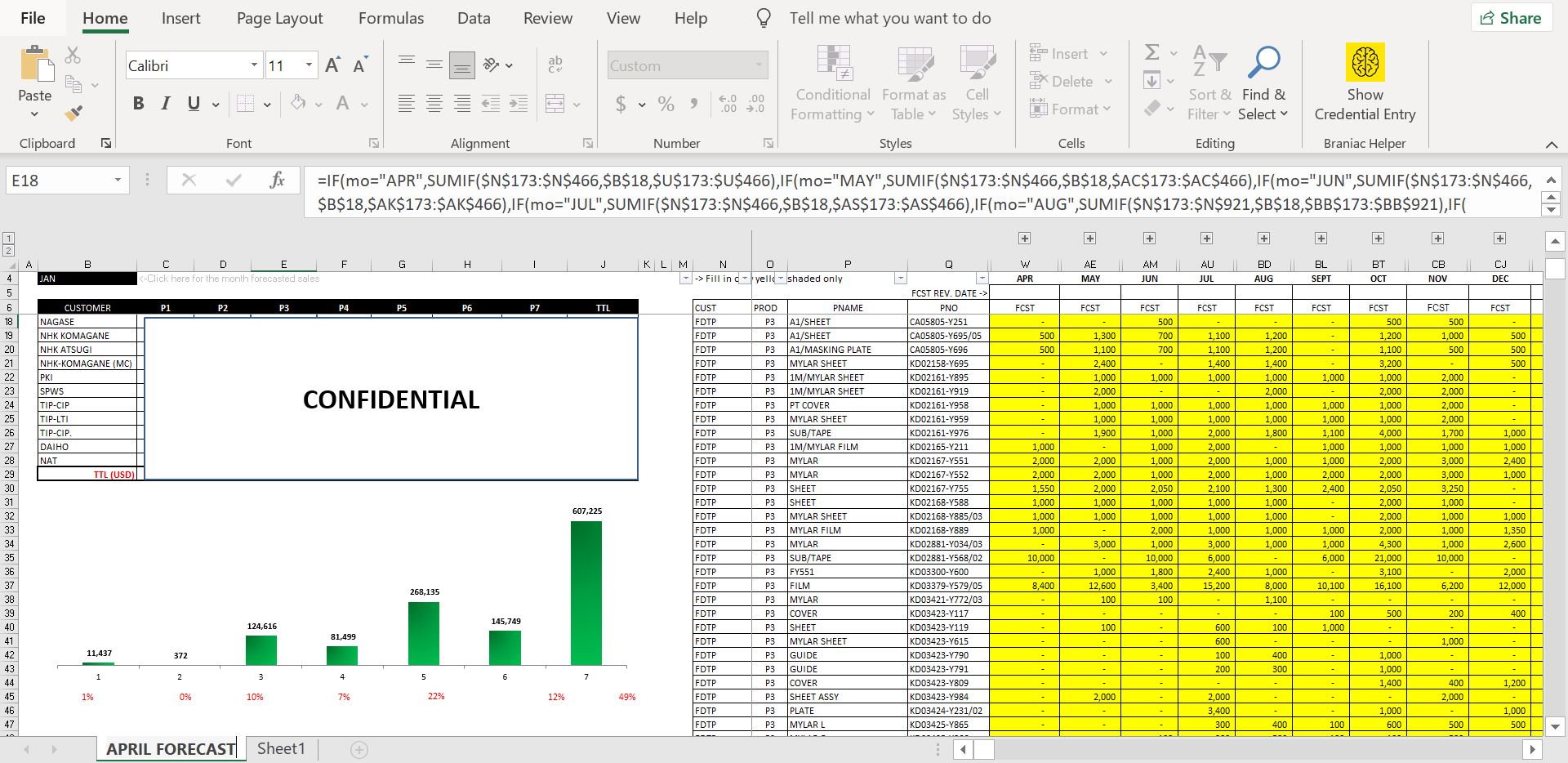
Task: Switch to the Formulas tab
Action: pyautogui.click(x=391, y=18)
